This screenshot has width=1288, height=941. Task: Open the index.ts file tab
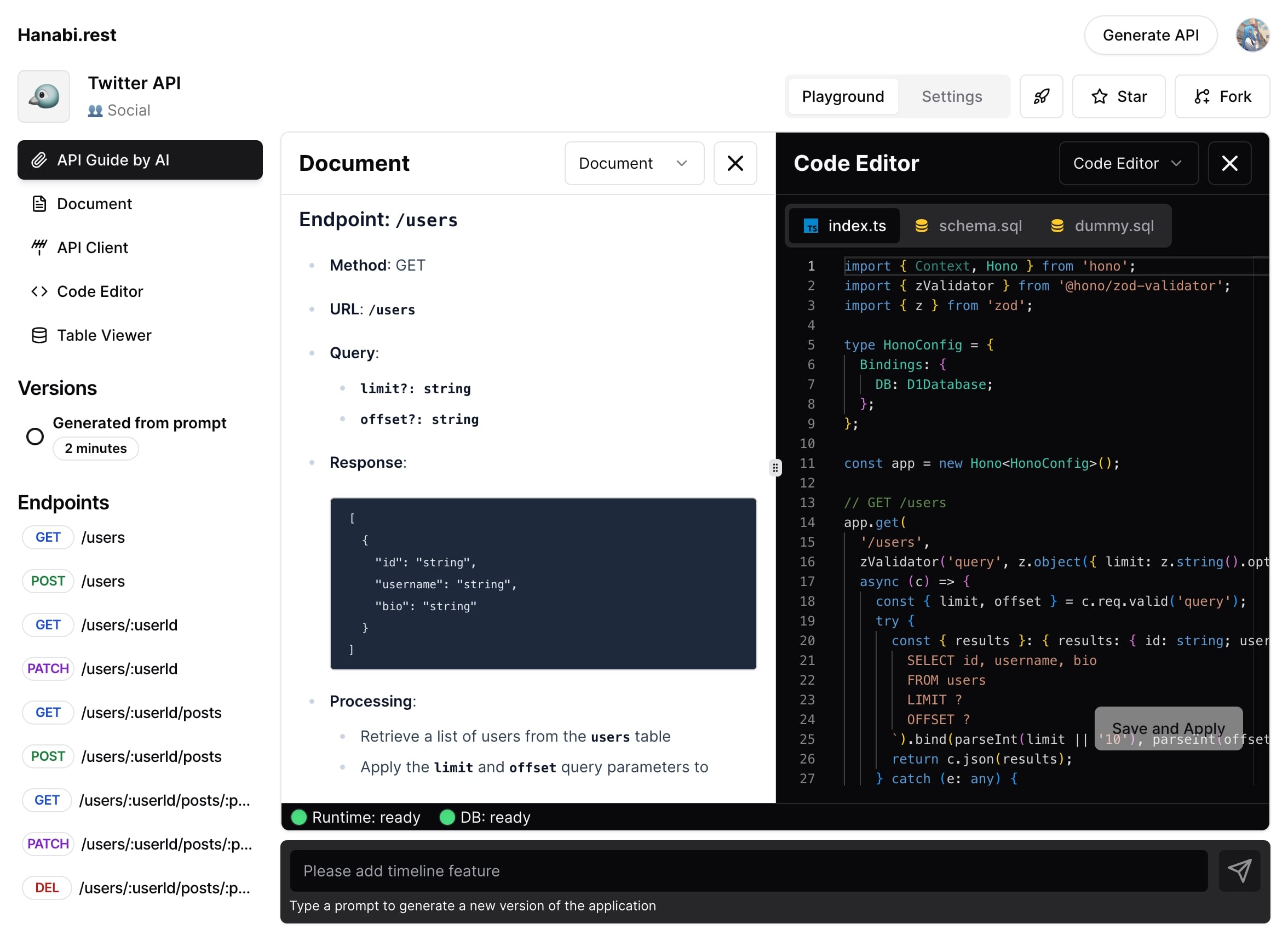844,226
